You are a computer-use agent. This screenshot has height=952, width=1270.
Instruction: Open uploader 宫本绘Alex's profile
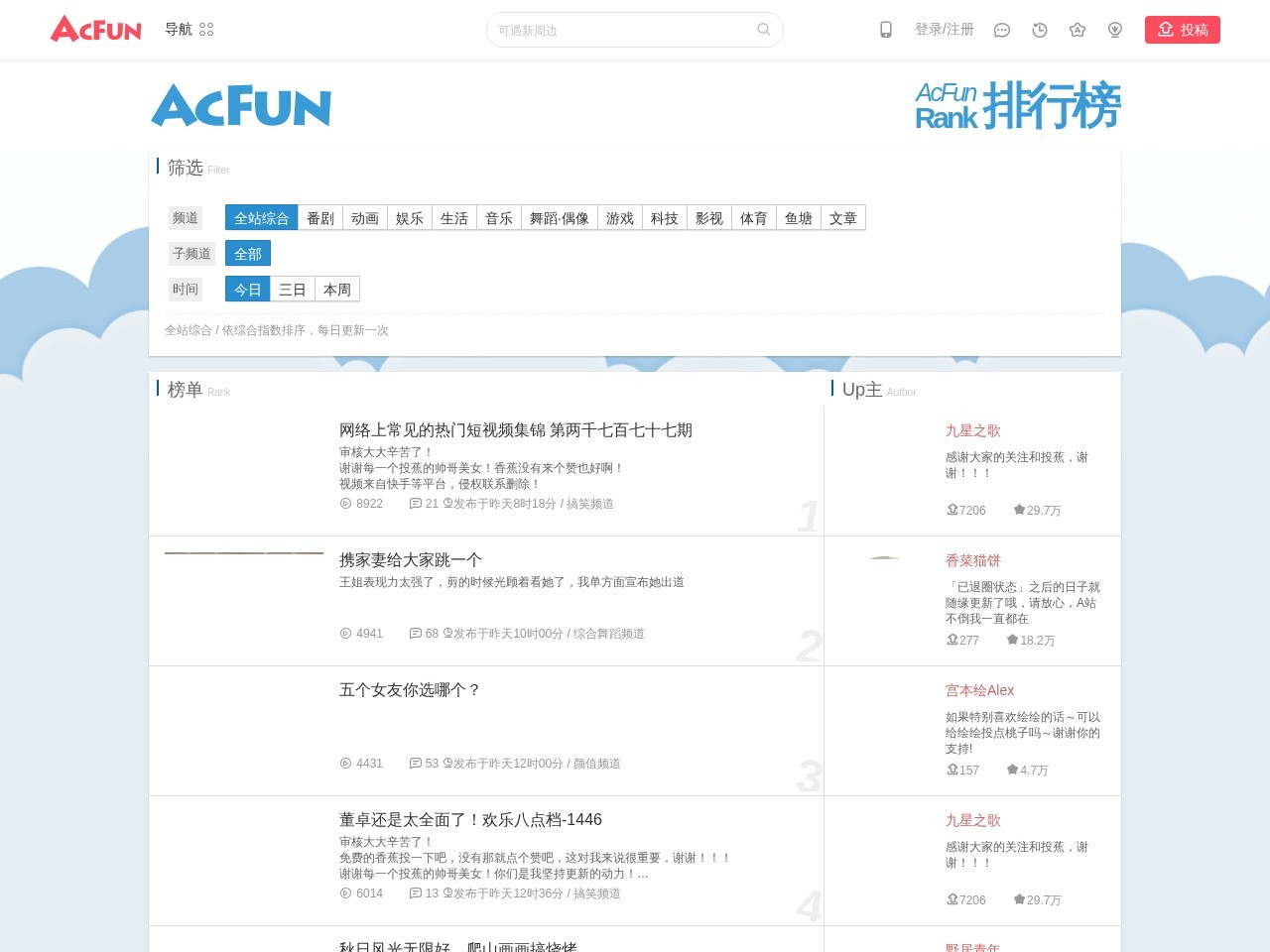[979, 690]
